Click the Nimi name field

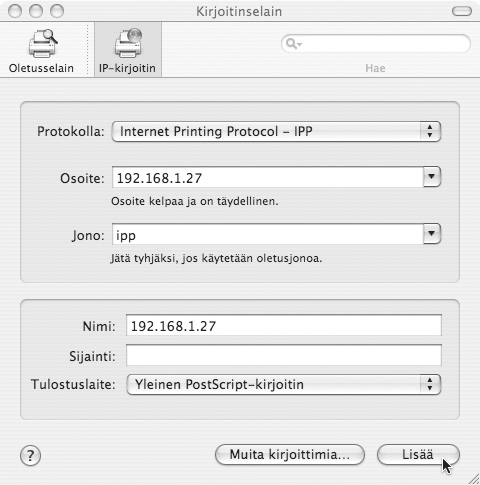tap(284, 325)
